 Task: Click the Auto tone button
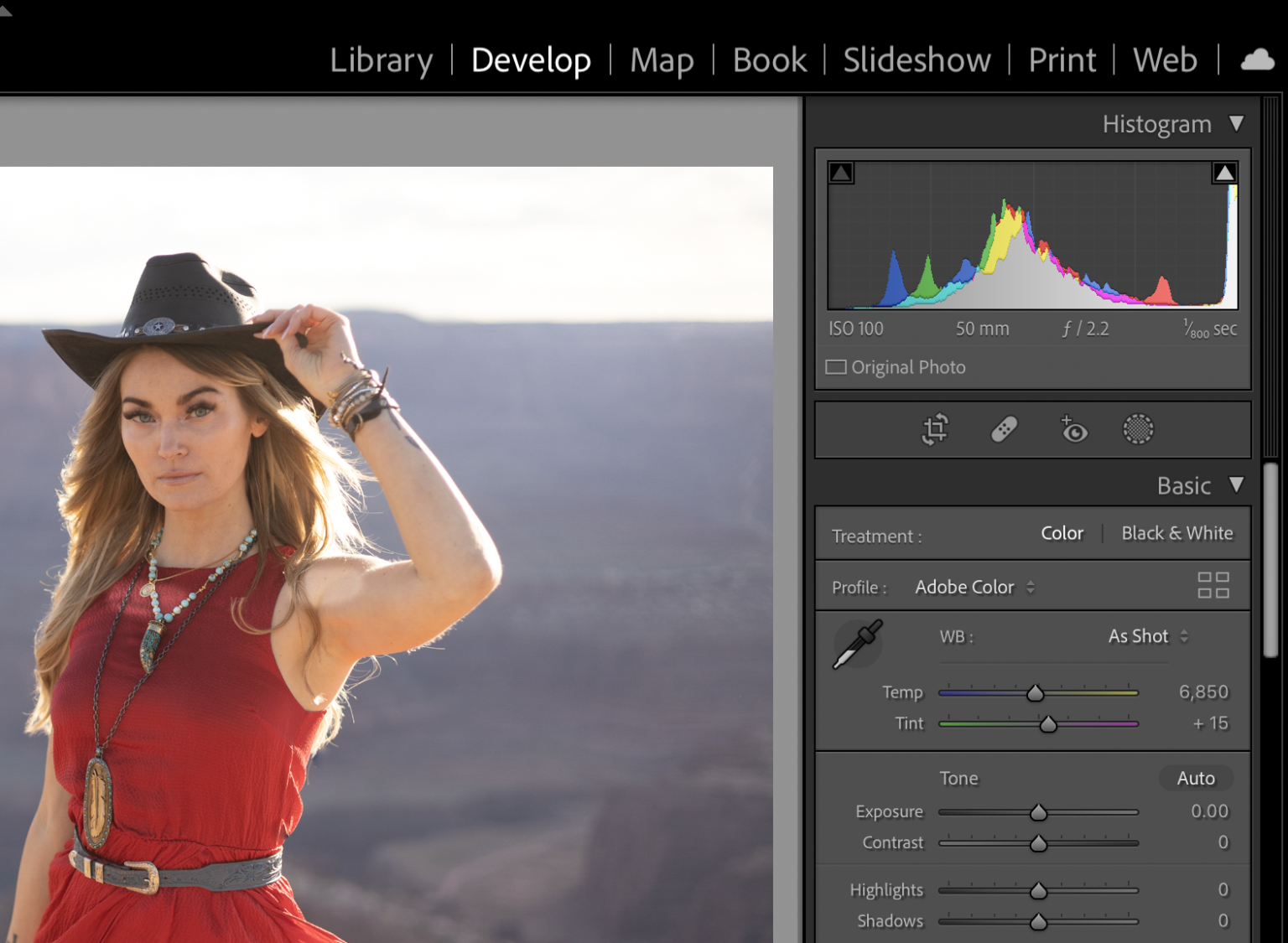coord(1195,778)
